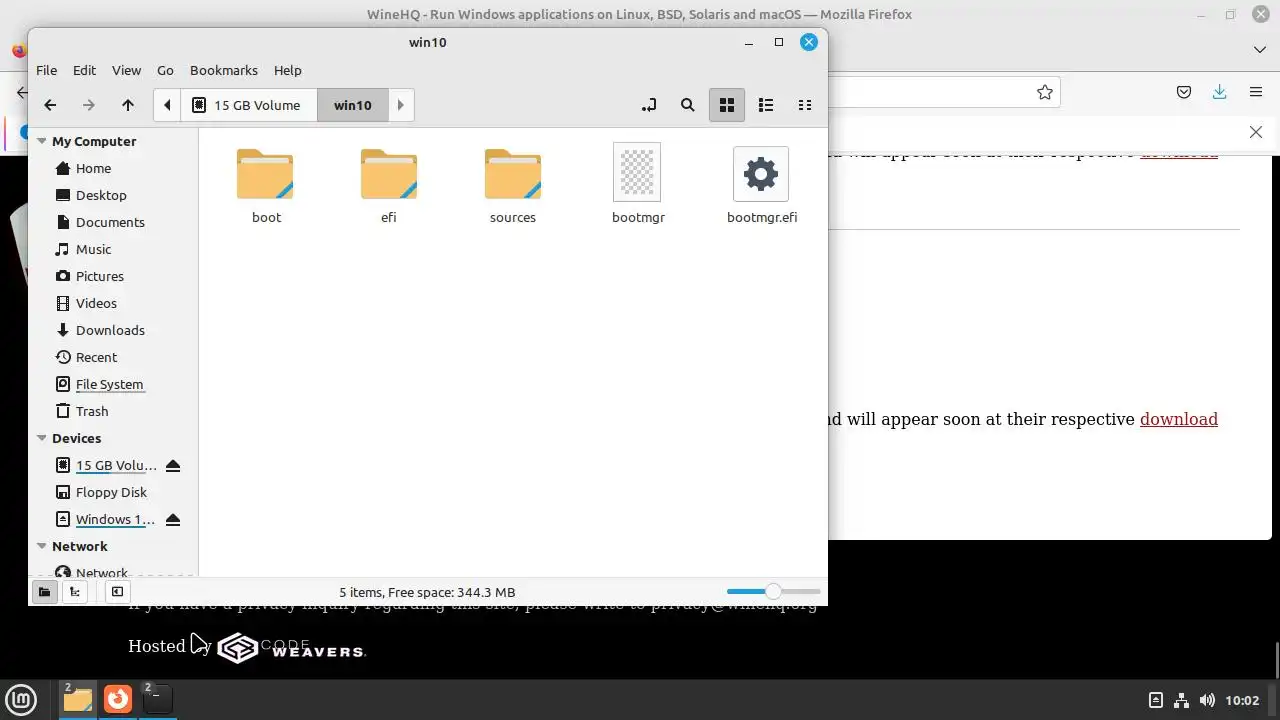List all Firefox tabs chevron
Viewport: 1280px width, 720px height.
point(1260,49)
